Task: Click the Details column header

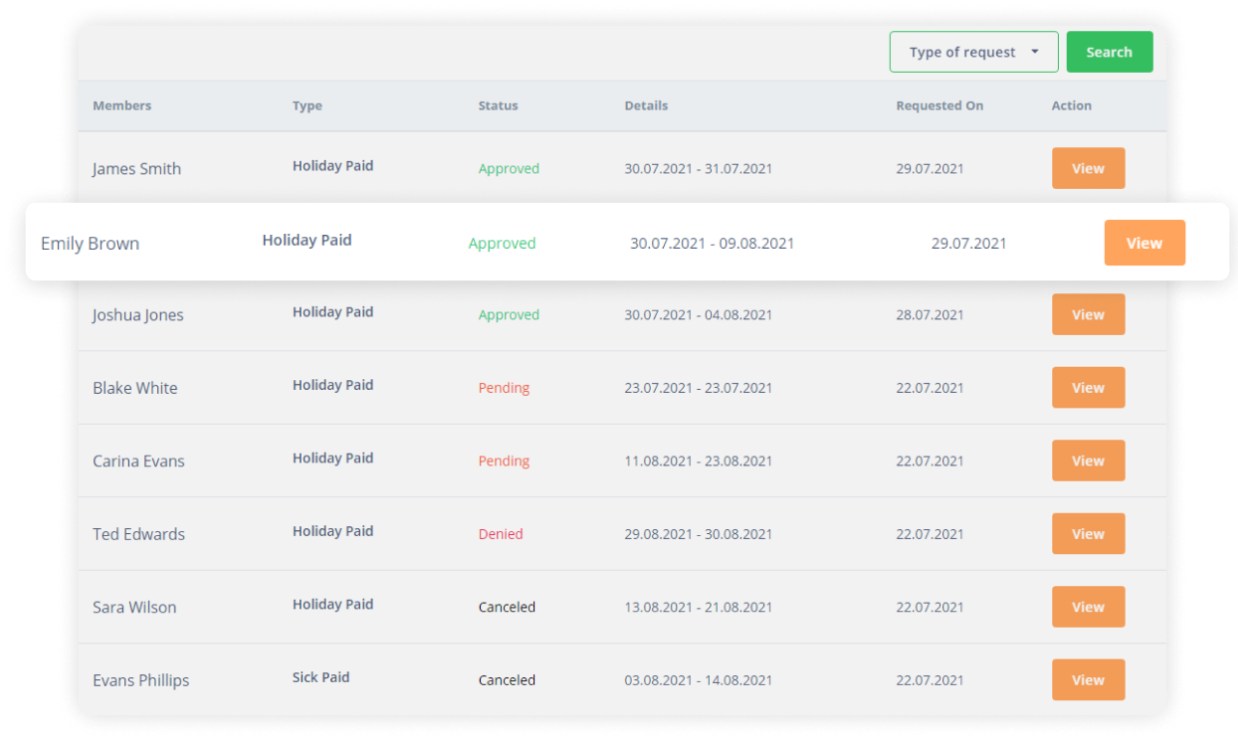Action: (646, 105)
